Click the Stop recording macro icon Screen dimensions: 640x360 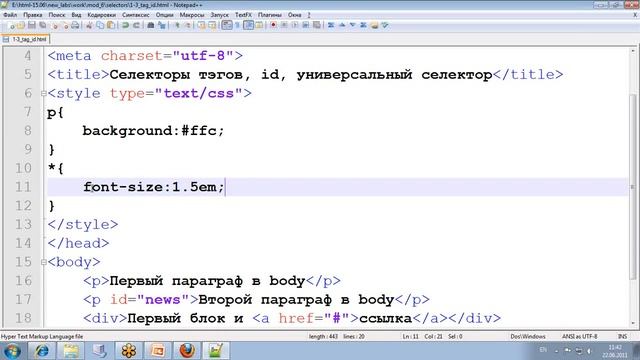[284, 25]
